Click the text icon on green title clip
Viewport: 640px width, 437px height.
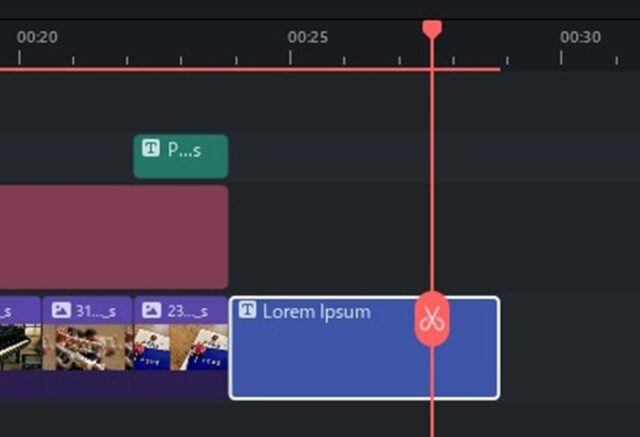151,149
